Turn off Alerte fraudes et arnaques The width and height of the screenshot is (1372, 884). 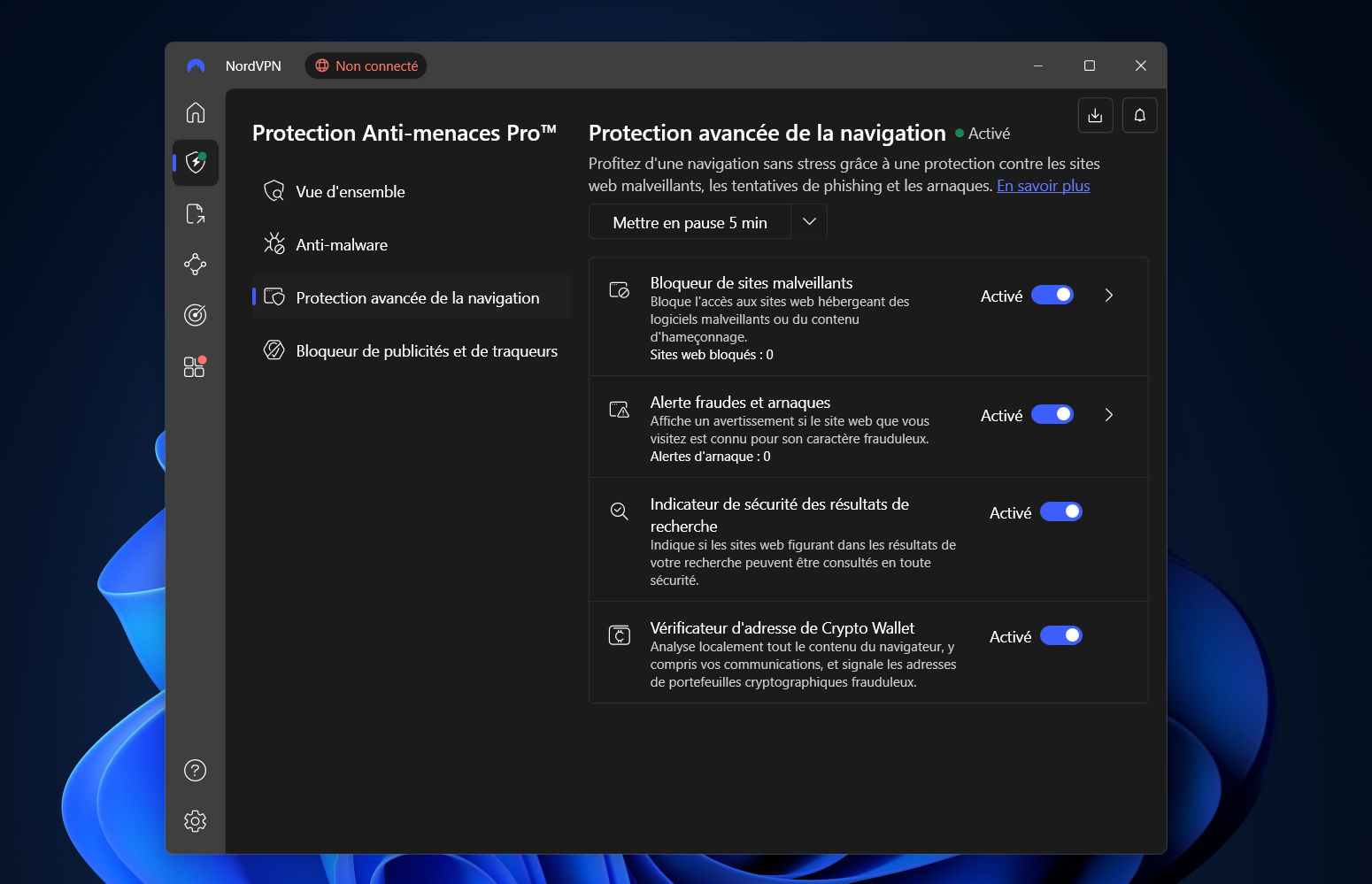pyautogui.click(x=1052, y=414)
